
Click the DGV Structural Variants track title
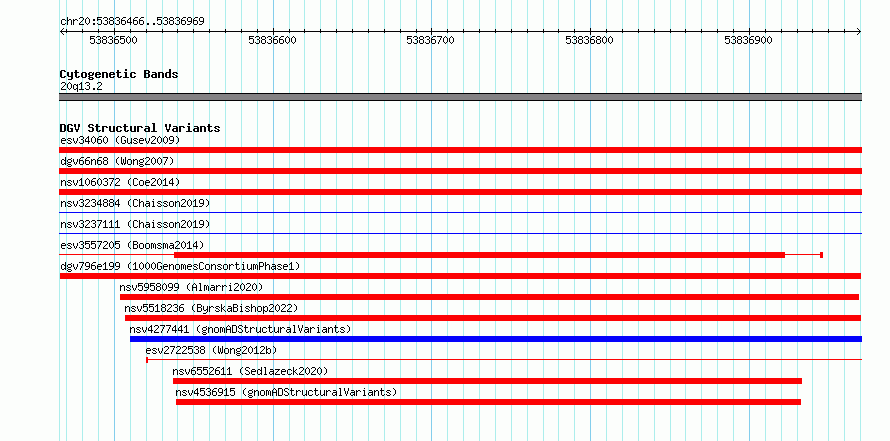point(140,128)
